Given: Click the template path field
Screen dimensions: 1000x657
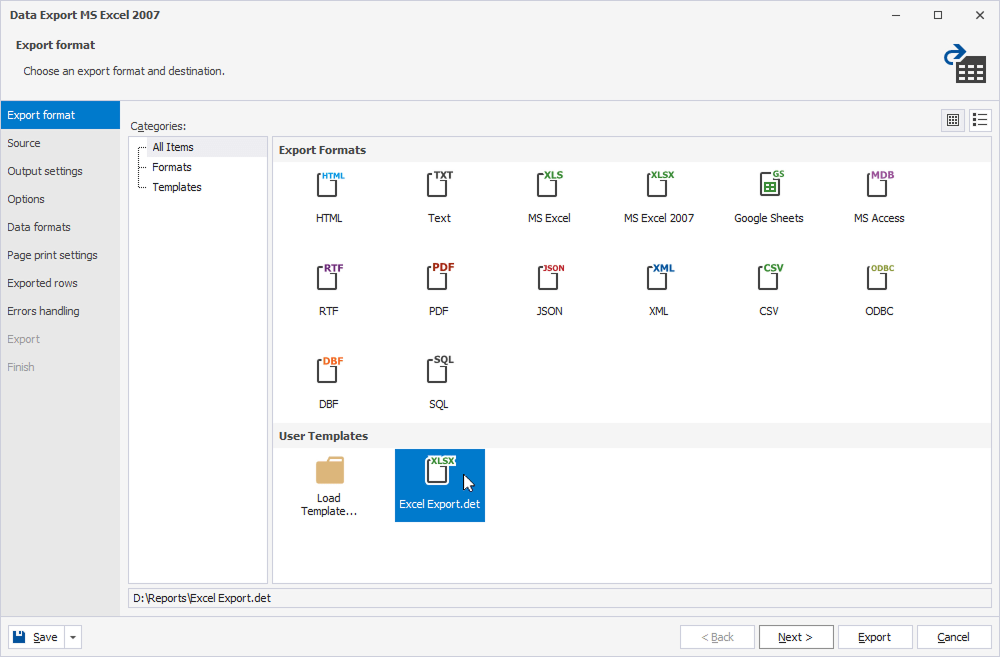Looking at the screenshot, I should 560,598.
